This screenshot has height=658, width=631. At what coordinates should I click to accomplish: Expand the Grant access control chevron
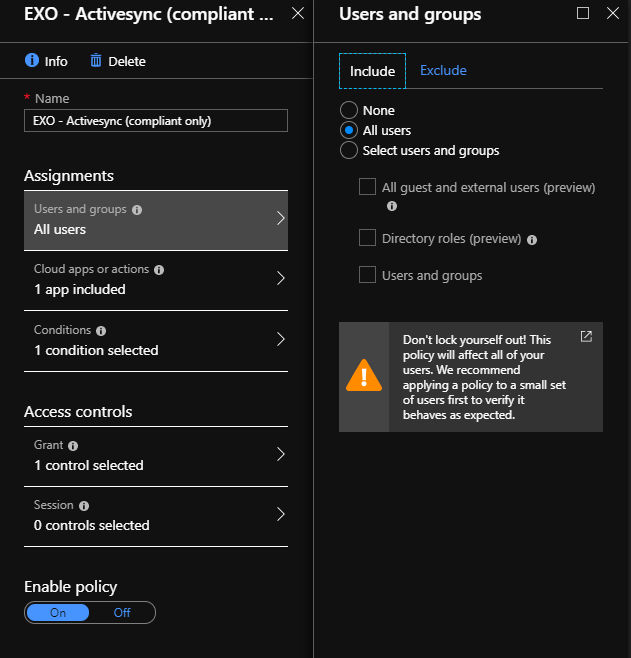point(280,455)
